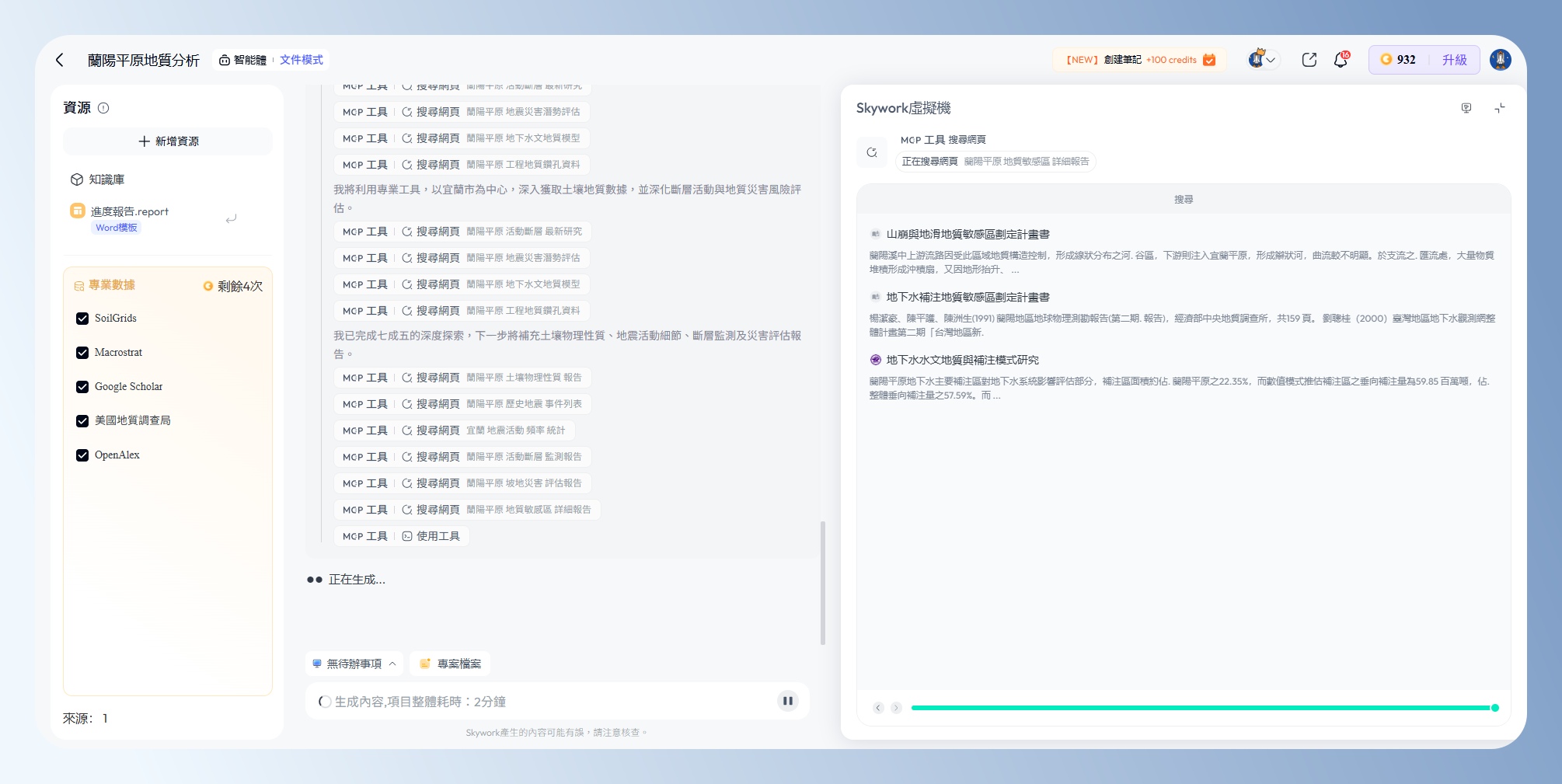Go to previous step in virtual machine
The image size is (1562, 784).
878,708
